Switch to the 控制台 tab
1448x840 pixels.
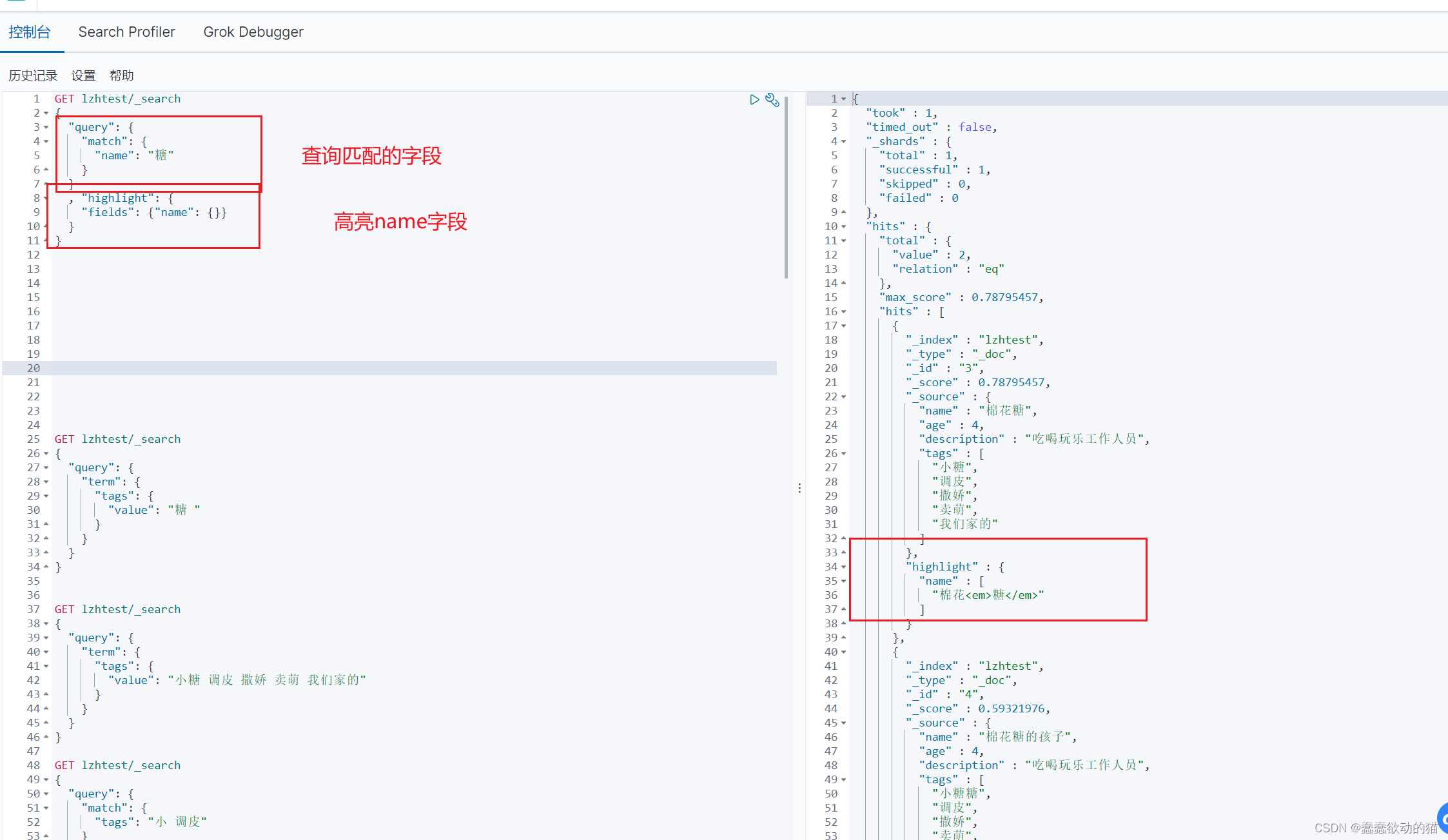pyautogui.click(x=30, y=32)
